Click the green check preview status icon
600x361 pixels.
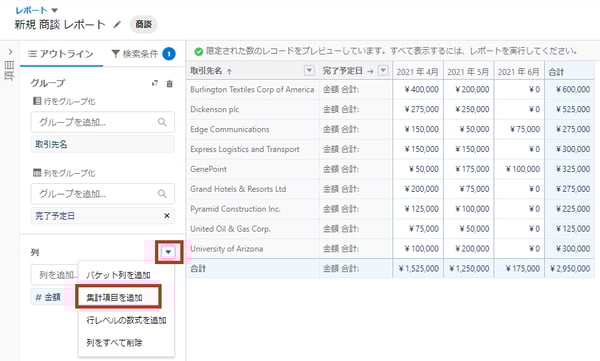click(199, 51)
